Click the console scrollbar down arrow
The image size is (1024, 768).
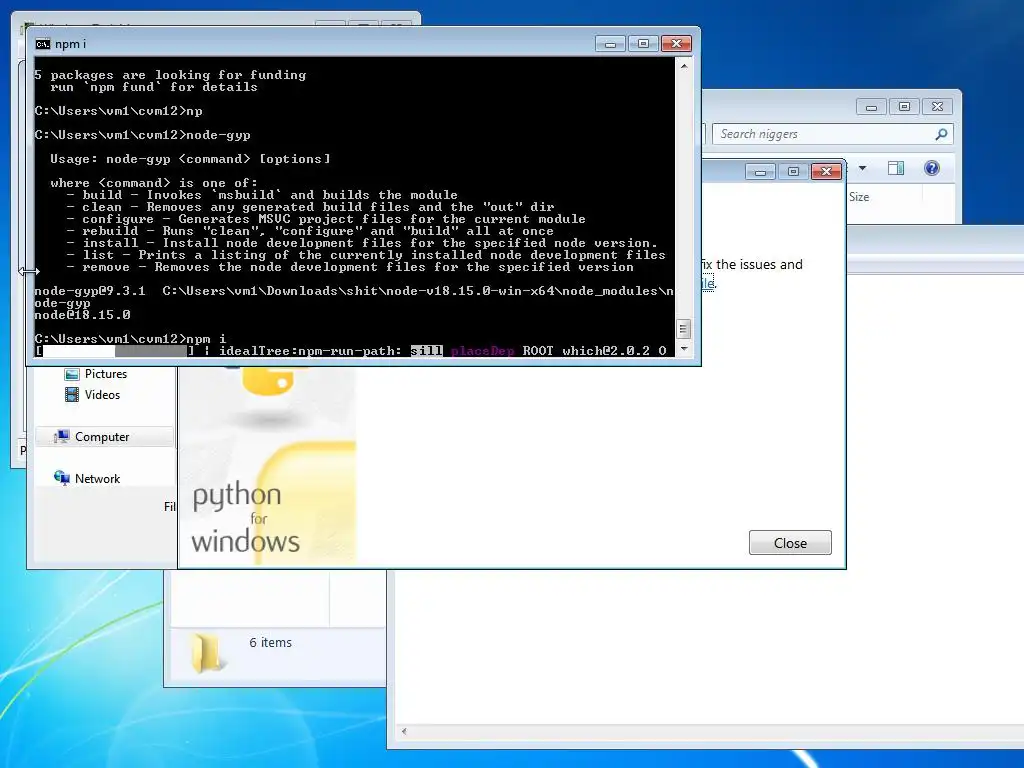tap(683, 349)
